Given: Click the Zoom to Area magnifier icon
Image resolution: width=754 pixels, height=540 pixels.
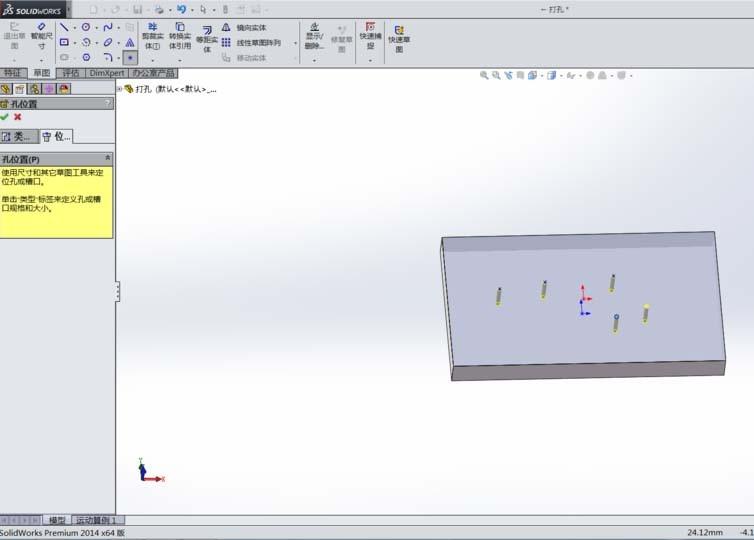Looking at the screenshot, I should (x=496, y=75).
